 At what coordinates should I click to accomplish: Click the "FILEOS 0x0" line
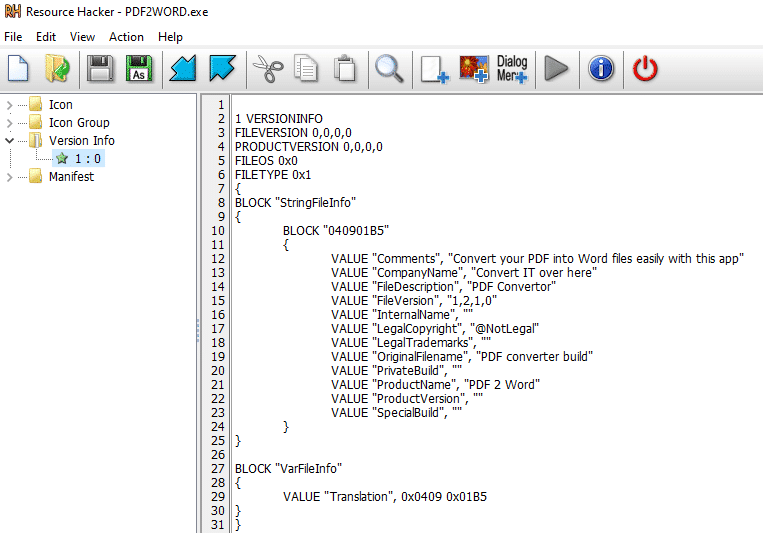tap(266, 161)
